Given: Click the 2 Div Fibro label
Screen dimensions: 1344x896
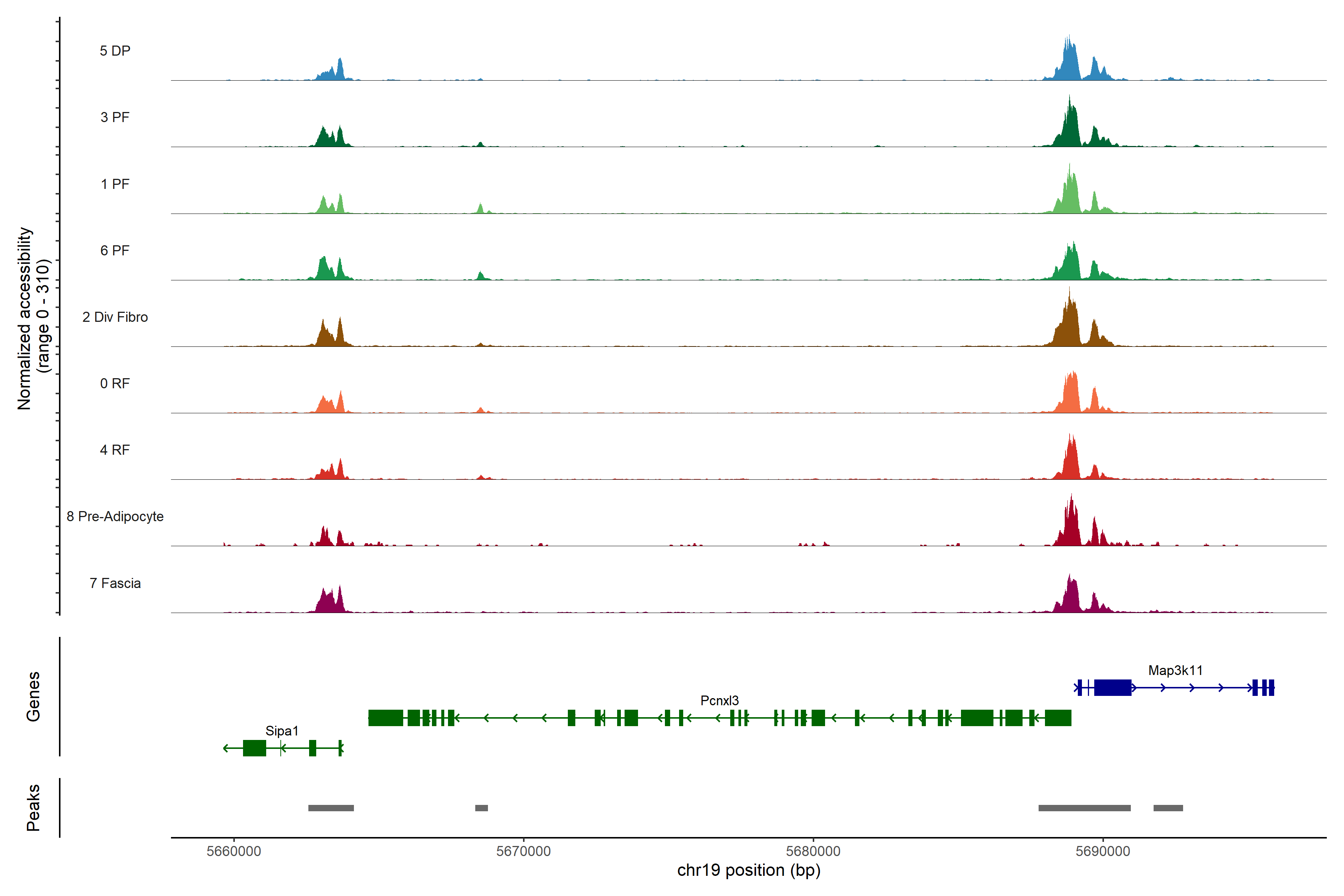Looking at the screenshot, I should pyautogui.click(x=115, y=317).
